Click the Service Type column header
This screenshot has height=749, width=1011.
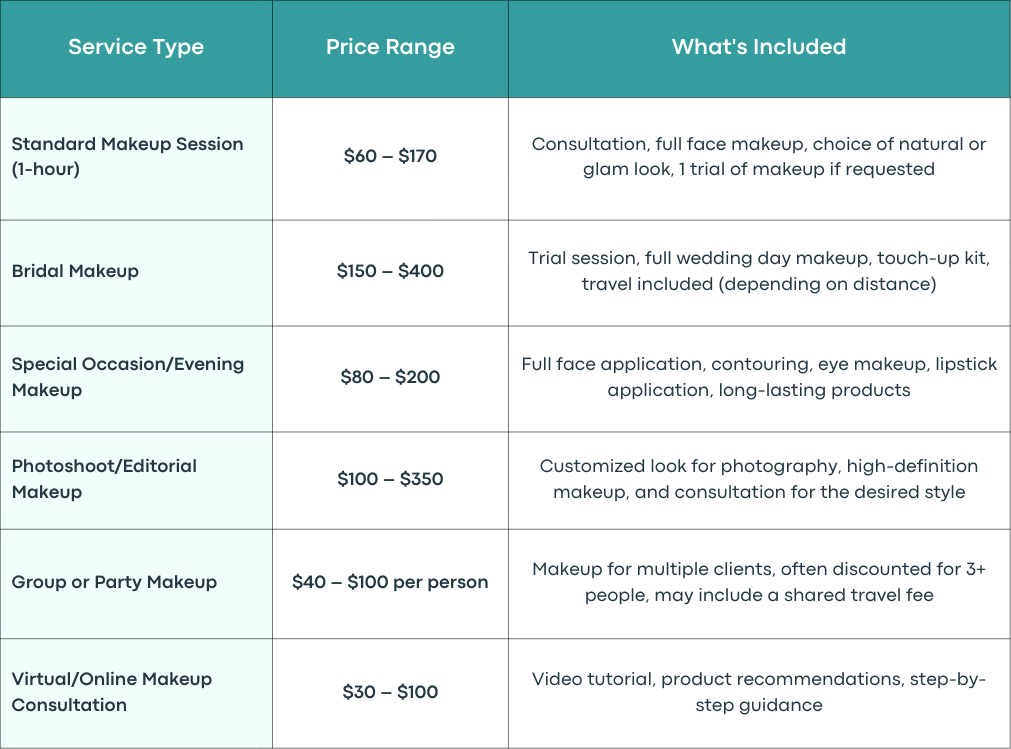pyautogui.click(x=136, y=48)
